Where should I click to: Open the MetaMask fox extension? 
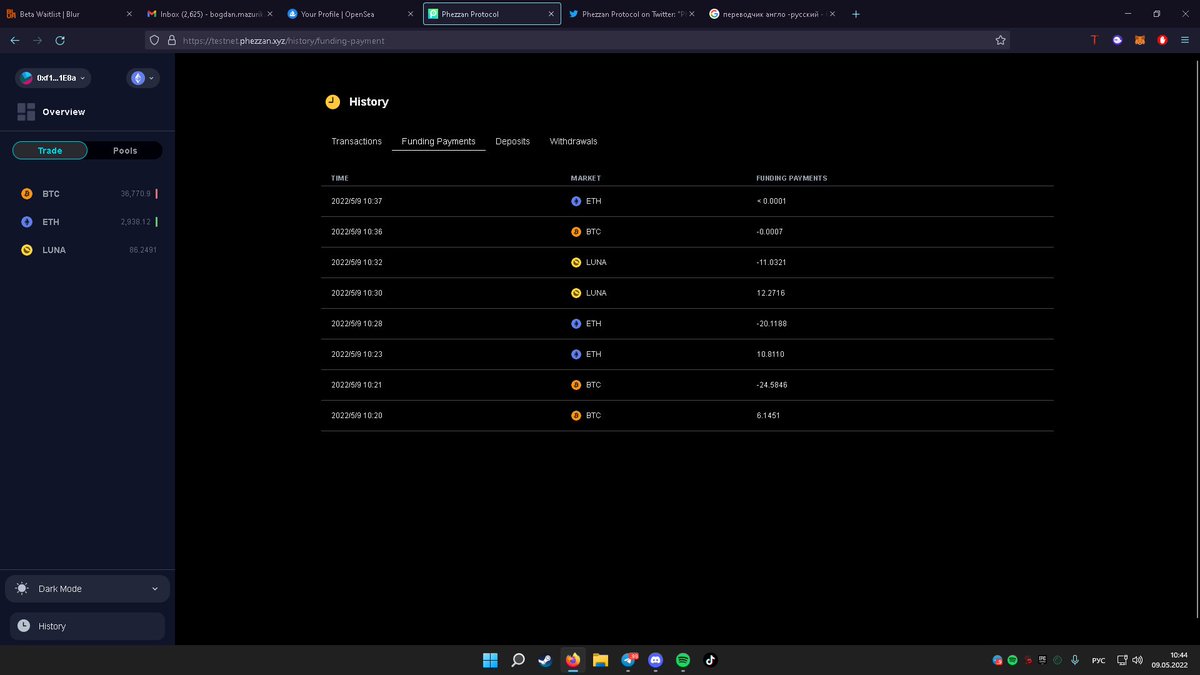click(1140, 40)
